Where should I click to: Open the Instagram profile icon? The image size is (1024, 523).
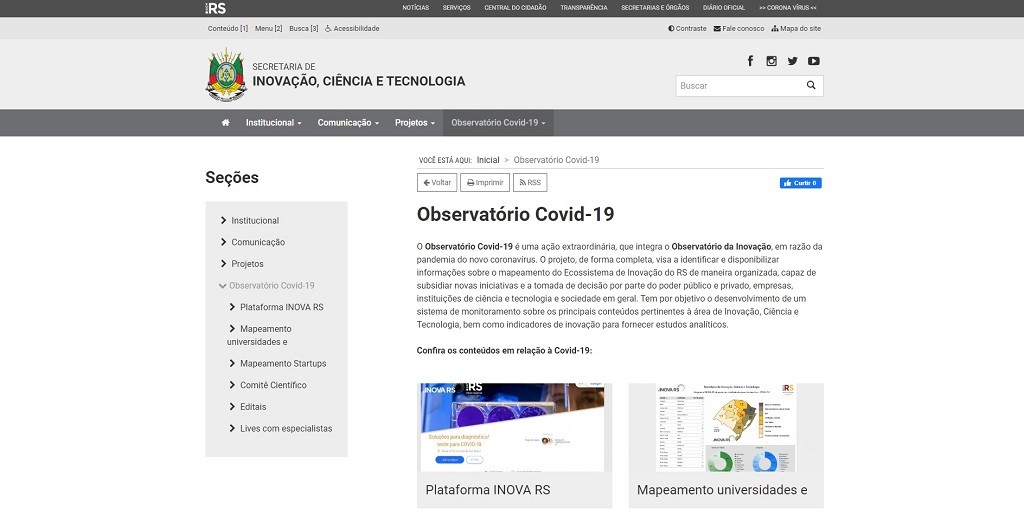click(771, 61)
